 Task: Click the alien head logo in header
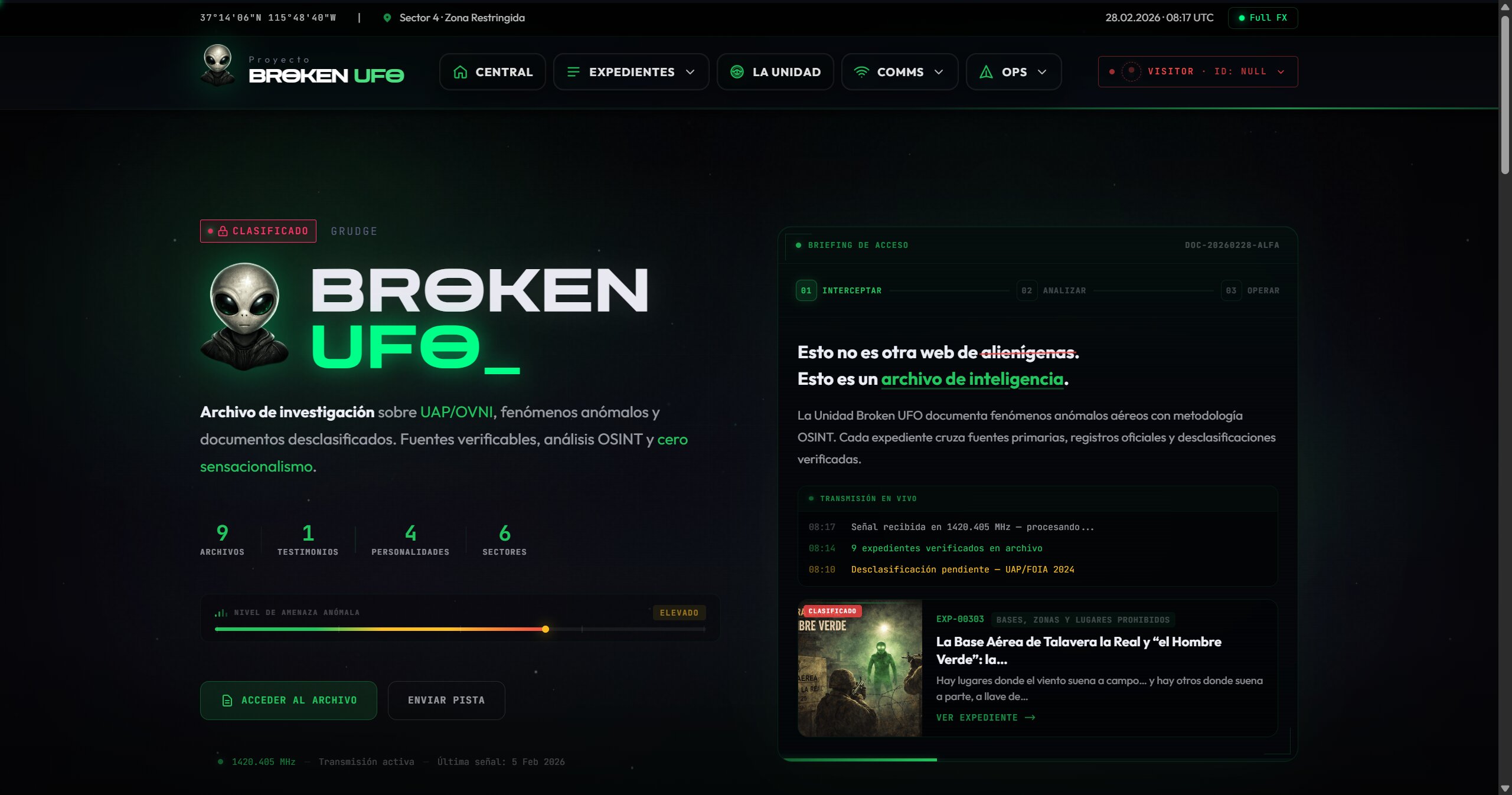click(218, 66)
